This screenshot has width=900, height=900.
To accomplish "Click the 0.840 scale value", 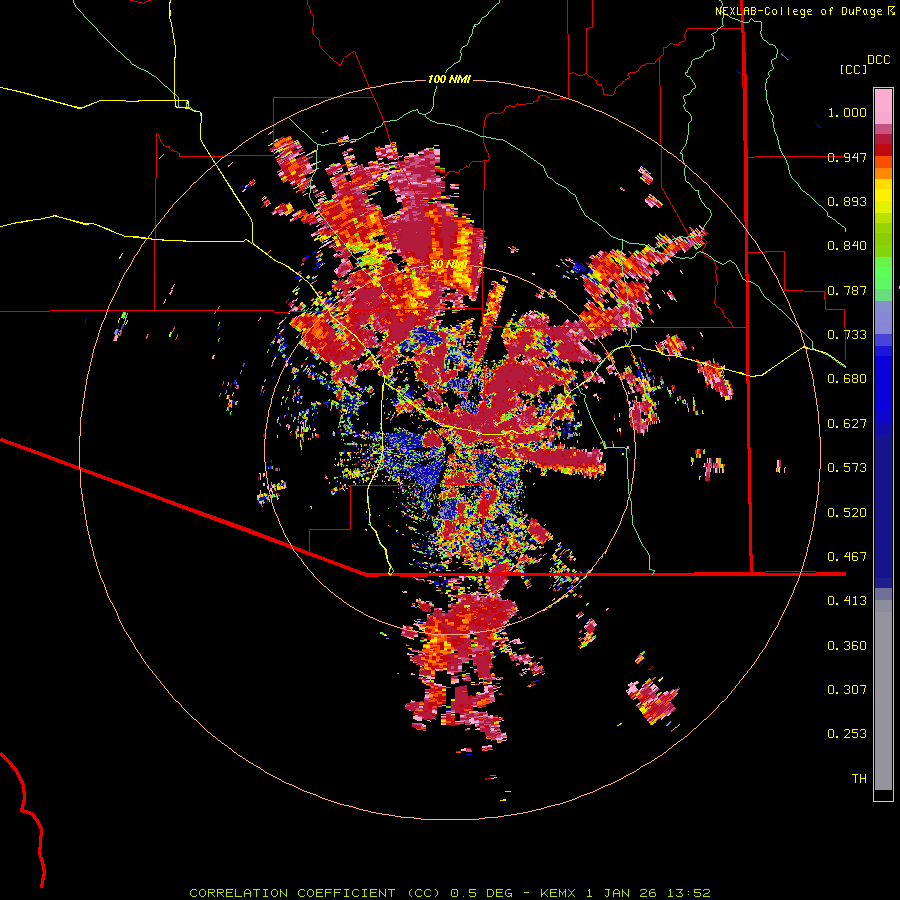I will [847, 246].
